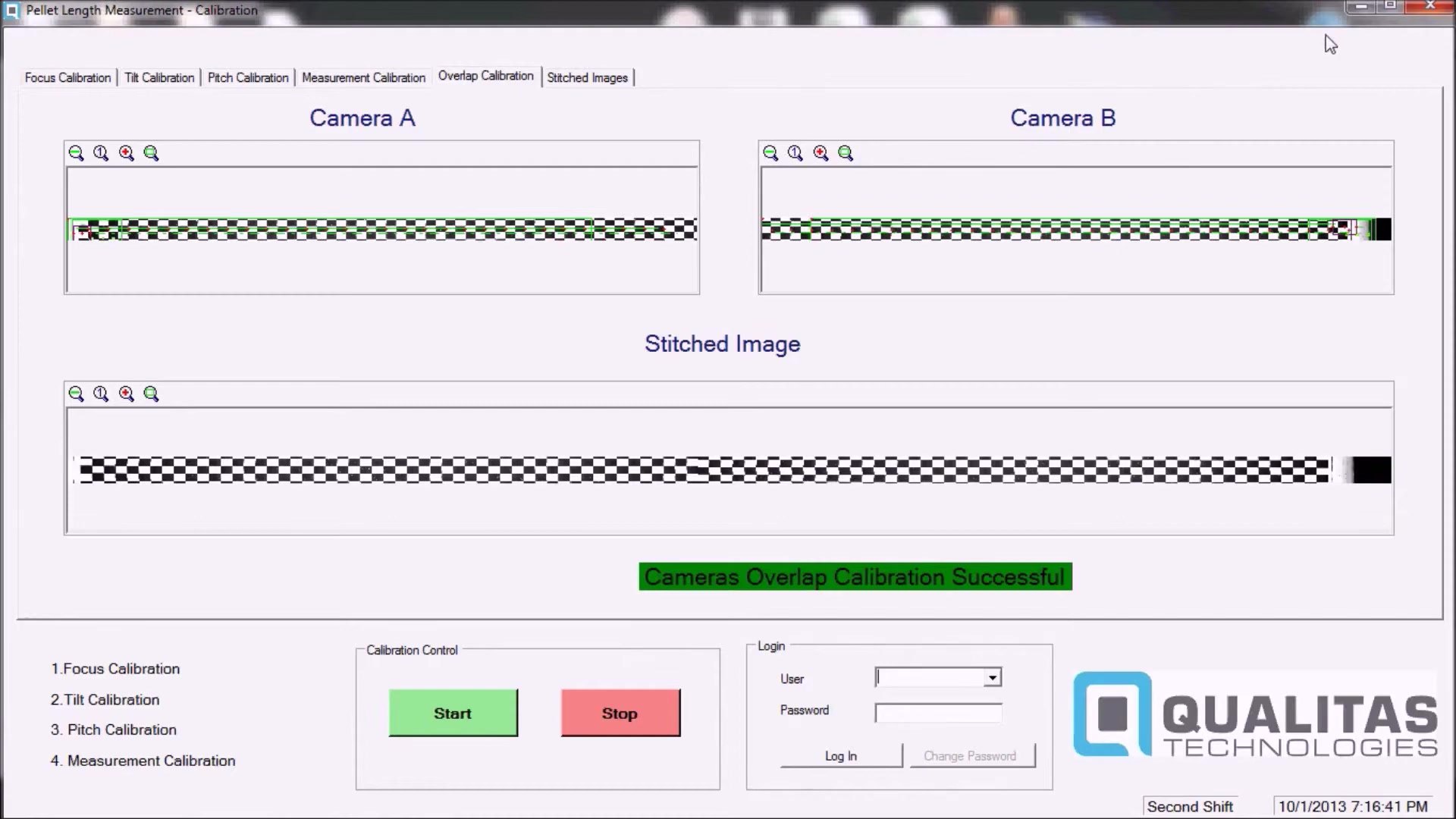This screenshot has width=1456, height=819.
Task: Click the '2.Tilt Calibration' step text
Action: click(x=105, y=700)
